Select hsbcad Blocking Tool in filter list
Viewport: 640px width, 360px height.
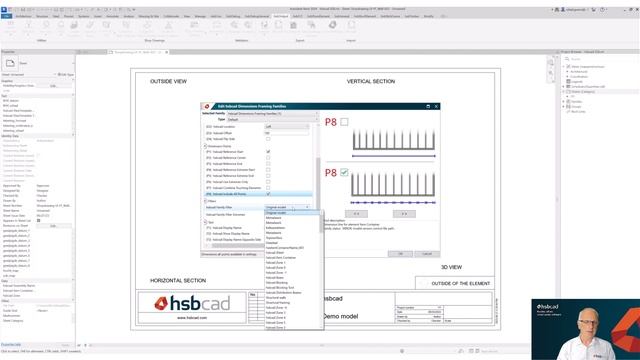coord(292,288)
